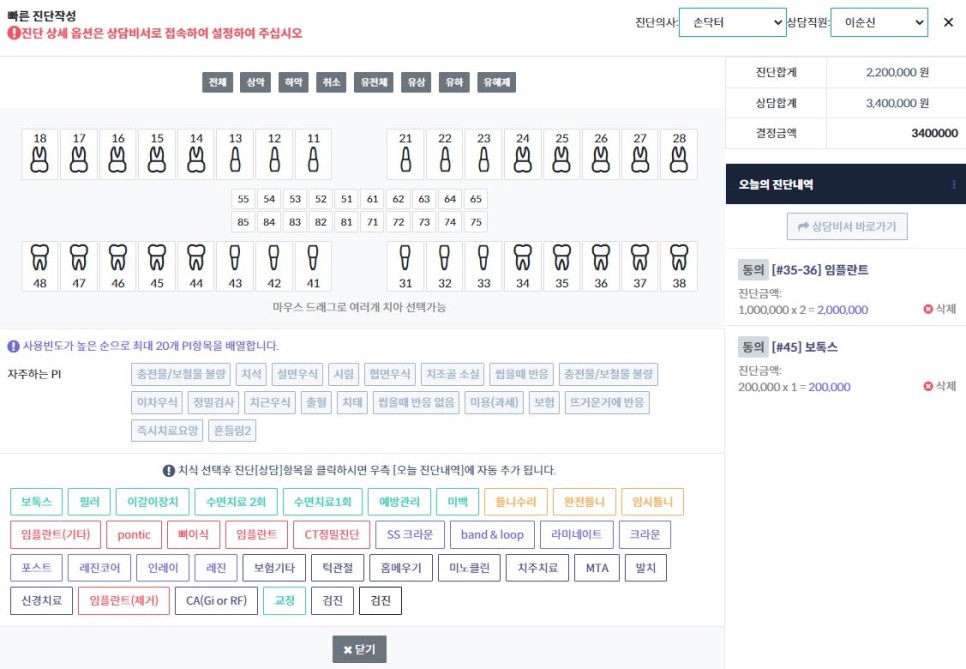The height and width of the screenshot is (669, 966).
Task: Select lower tooth 46 icon
Action: pyautogui.click(x=118, y=266)
